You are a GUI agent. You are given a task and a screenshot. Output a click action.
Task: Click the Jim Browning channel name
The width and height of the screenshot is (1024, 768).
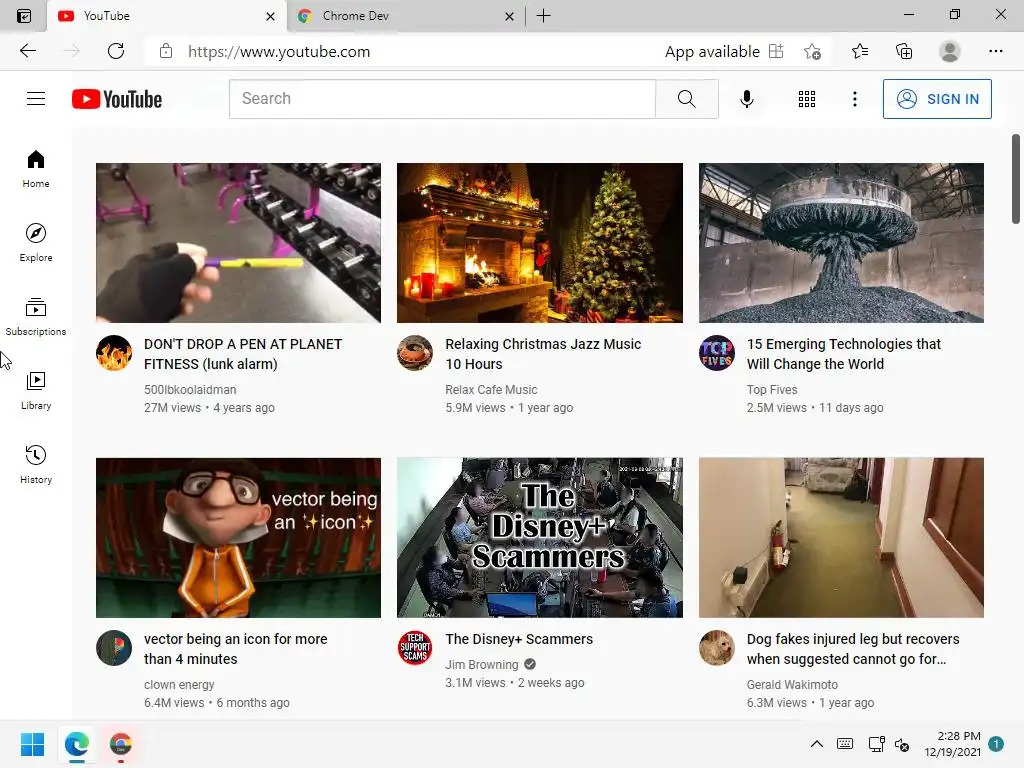tap(482, 665)
